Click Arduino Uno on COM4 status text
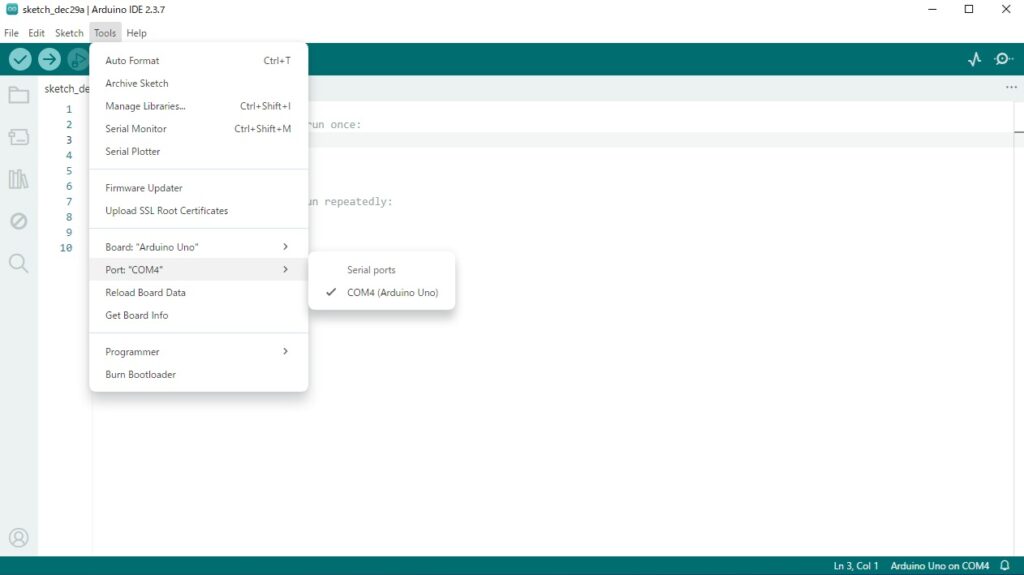Viewport: 1024px width, 575px height. point(939,566)
